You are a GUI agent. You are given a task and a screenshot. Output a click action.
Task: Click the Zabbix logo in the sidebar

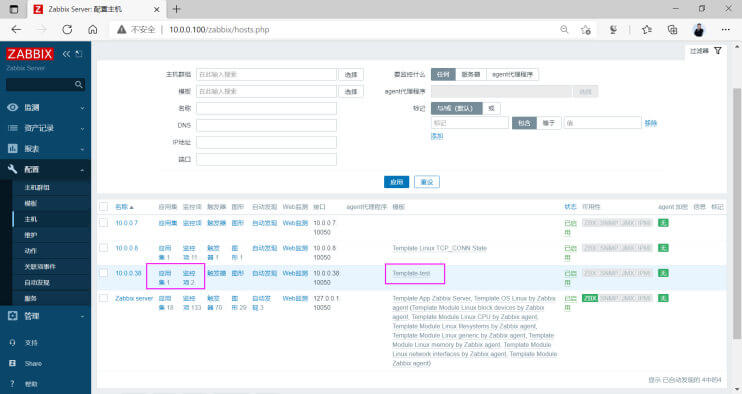click(x=29, y=54)
